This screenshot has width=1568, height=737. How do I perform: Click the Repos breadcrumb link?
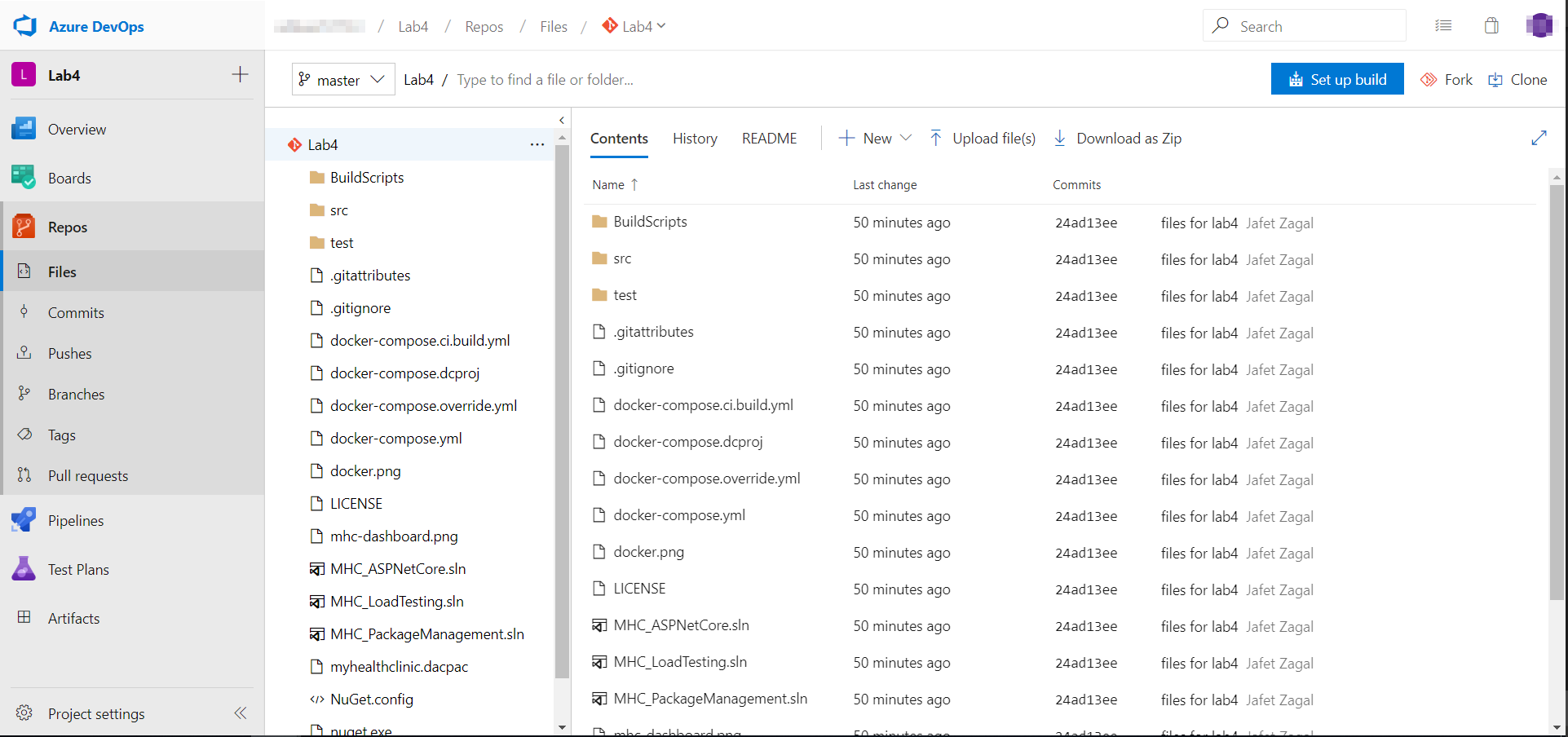pyautogui.click(x=484, y=26)
